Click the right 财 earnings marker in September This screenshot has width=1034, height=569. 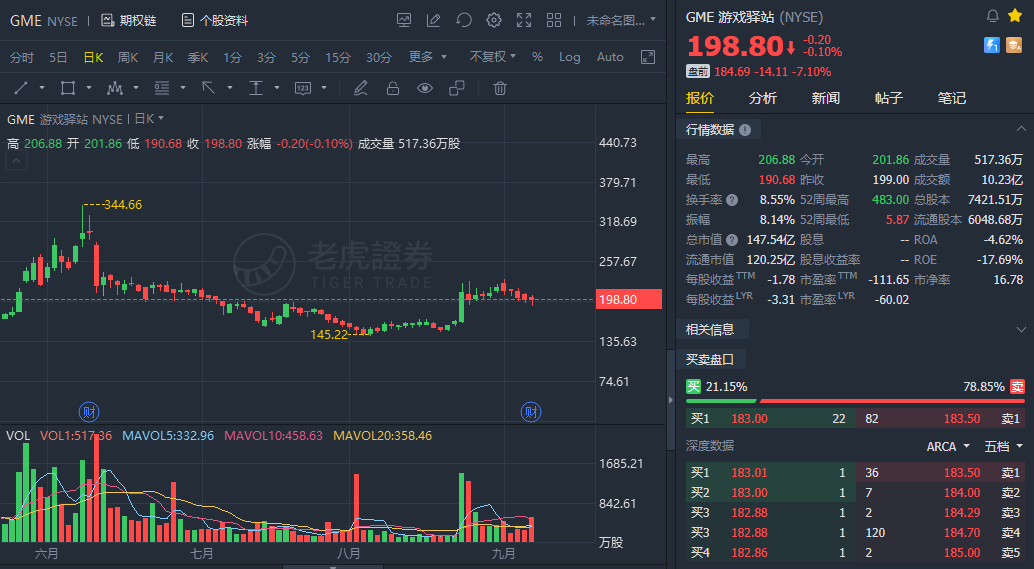coord(531,412)
